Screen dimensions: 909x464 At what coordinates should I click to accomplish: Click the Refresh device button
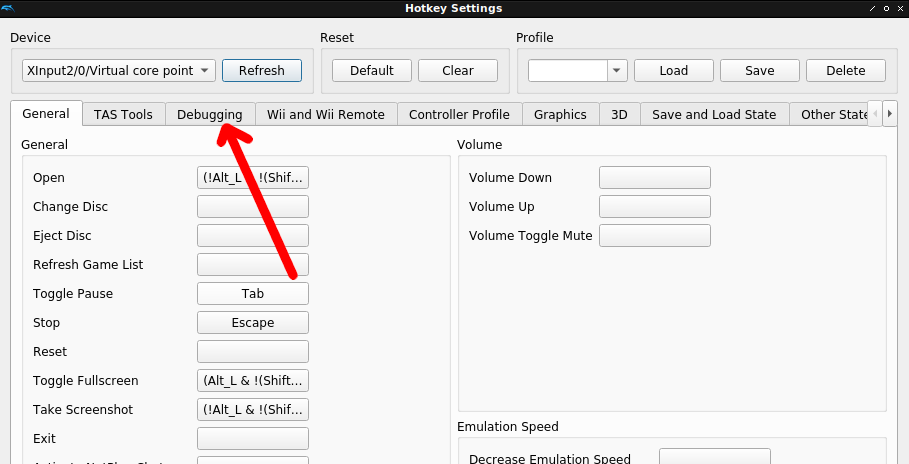coord(261,71)
